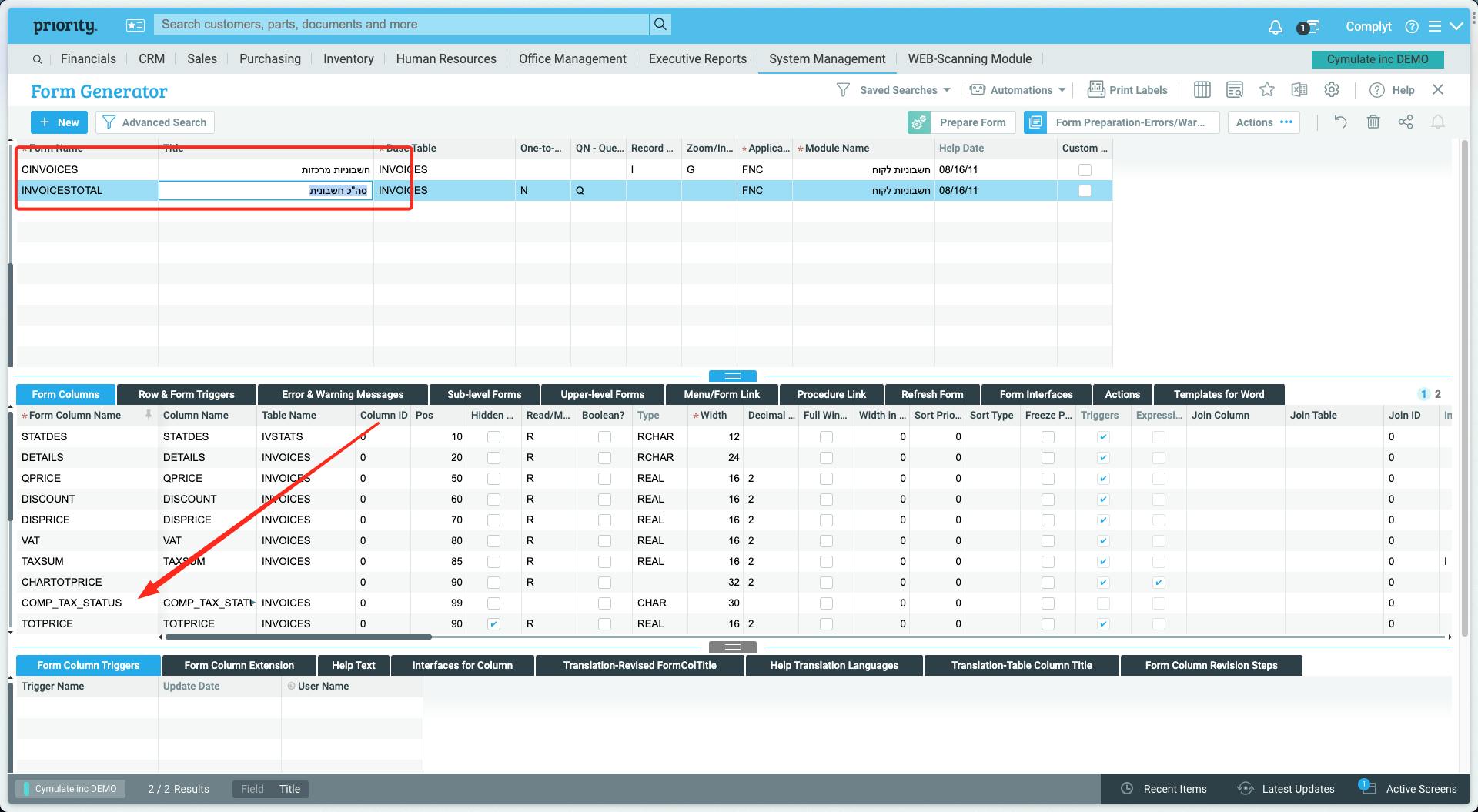Switch to Sub-level Forms tab
Viewport: 1478px width, 812px height.
coord(485,394)
